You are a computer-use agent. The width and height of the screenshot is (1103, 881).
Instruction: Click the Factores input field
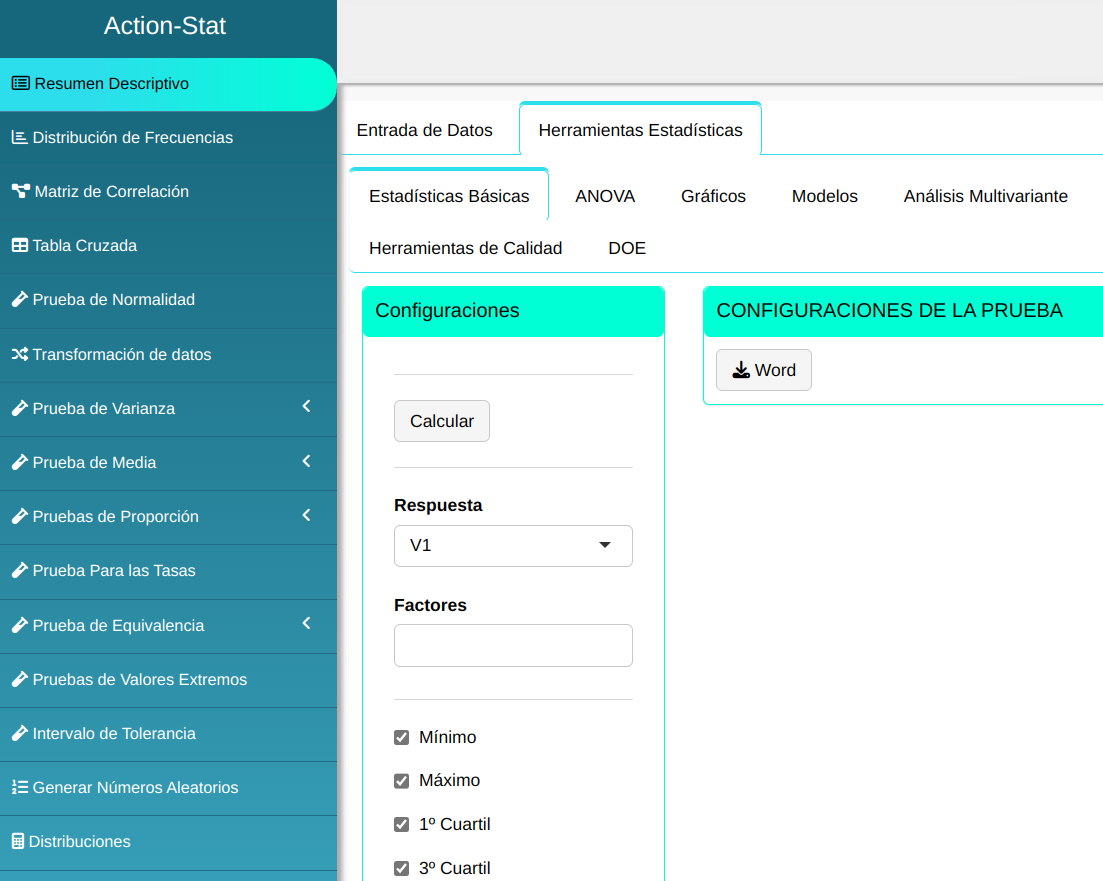[x=513, y=646]
